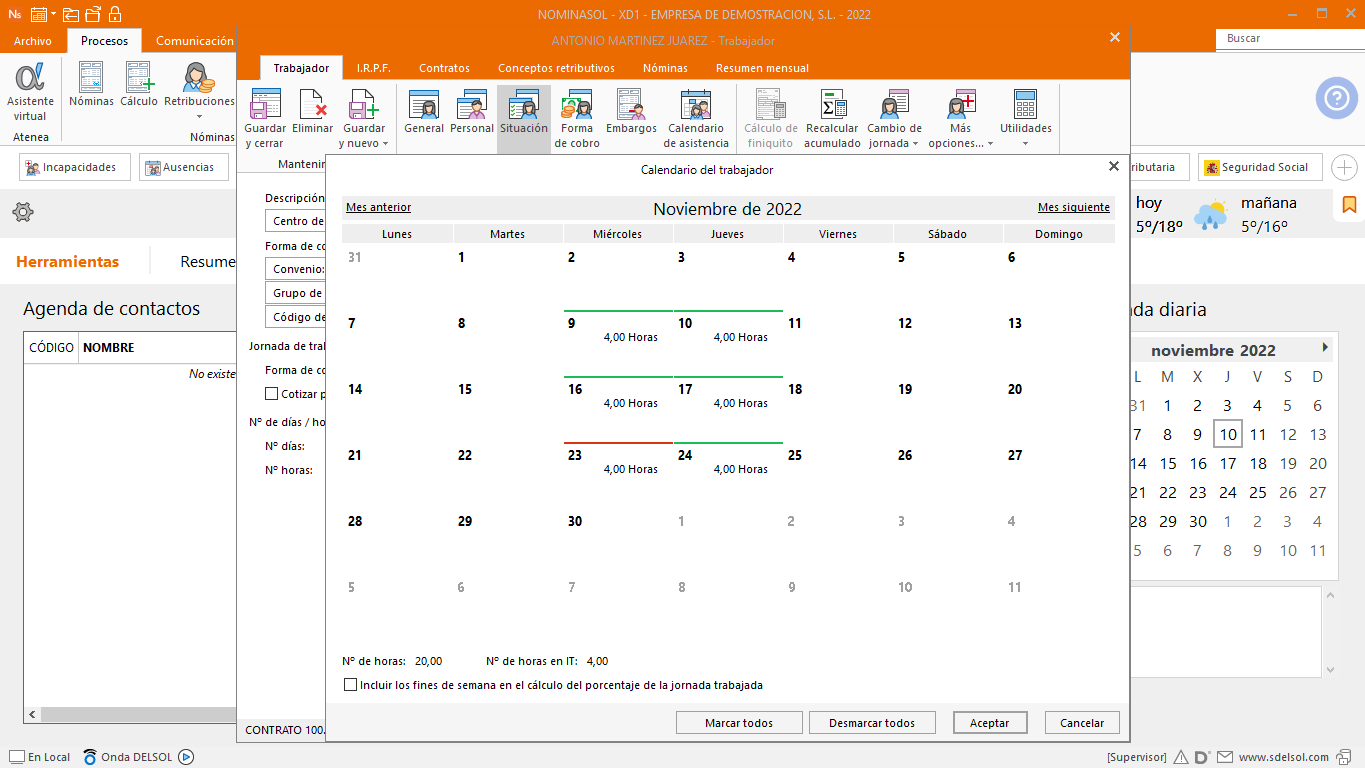Click the Mes anterior link
The height and width of the screenshot is (768, 1365).
tap(378, 208)
